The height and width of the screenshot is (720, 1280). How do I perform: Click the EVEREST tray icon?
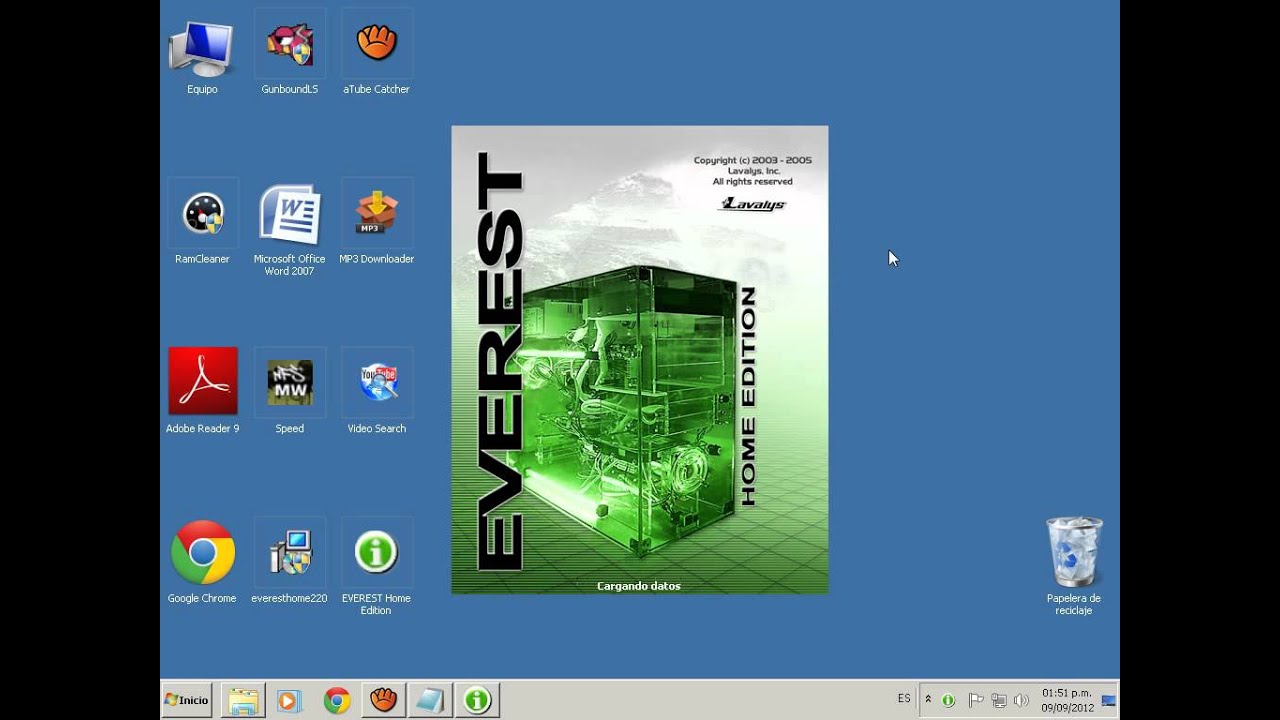[x=948, y=700]
